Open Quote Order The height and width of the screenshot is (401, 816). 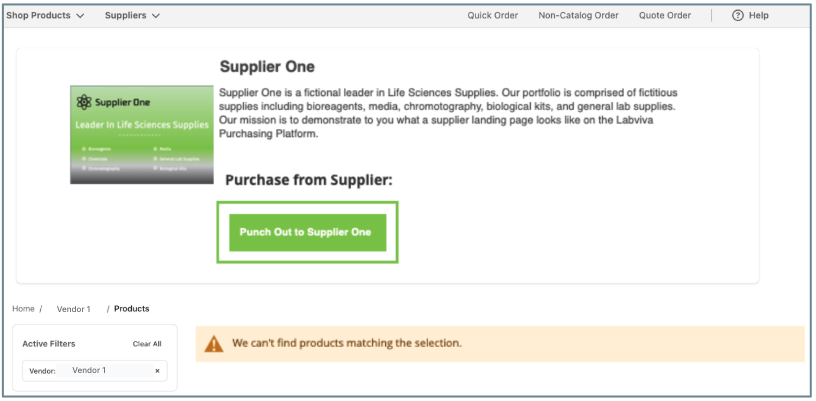(x=665, y=16)
